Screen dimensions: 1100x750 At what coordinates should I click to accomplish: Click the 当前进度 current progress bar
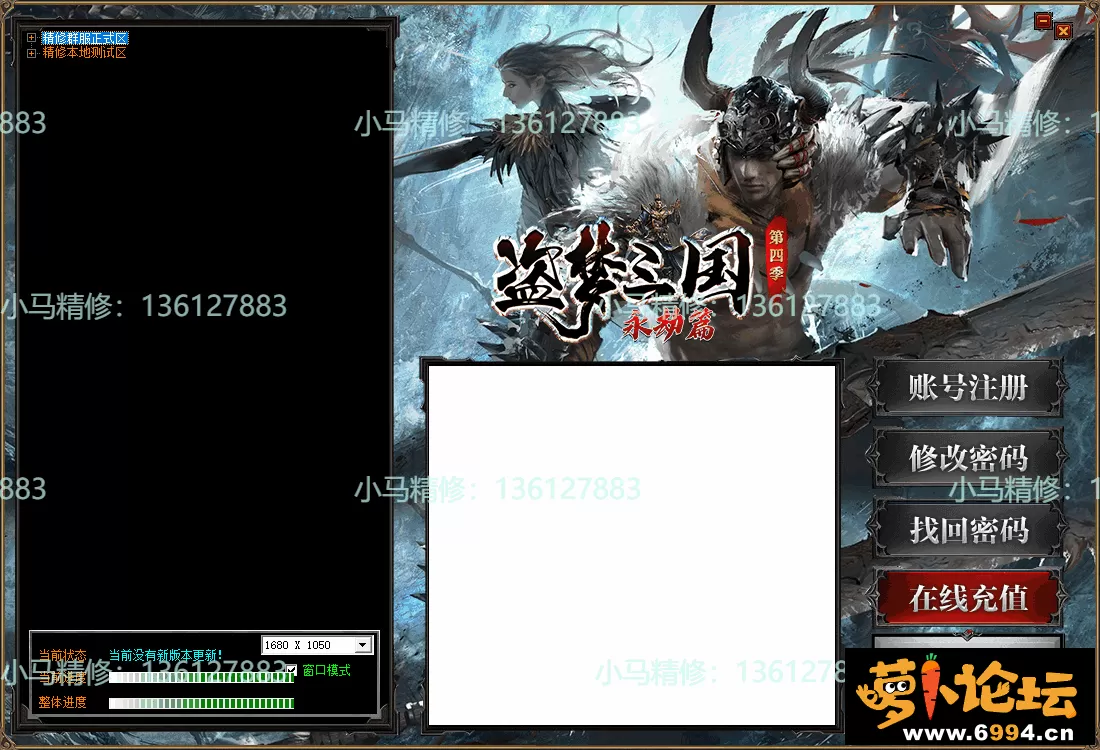[x=201, y=677]
